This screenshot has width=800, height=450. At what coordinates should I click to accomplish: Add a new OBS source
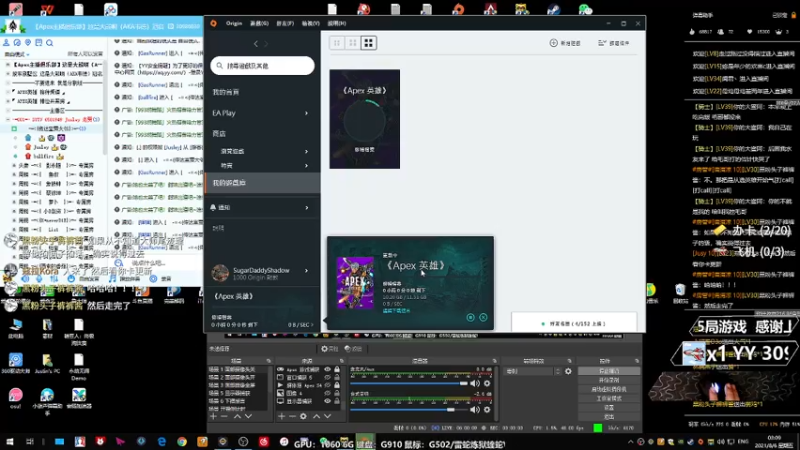[x=281, y=416]
